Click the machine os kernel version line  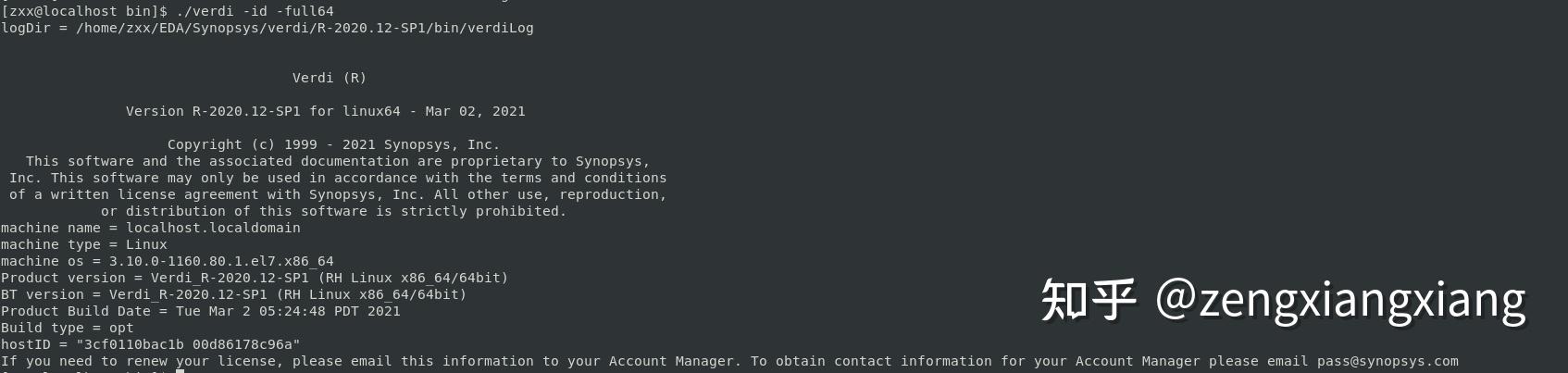point(167,261)
